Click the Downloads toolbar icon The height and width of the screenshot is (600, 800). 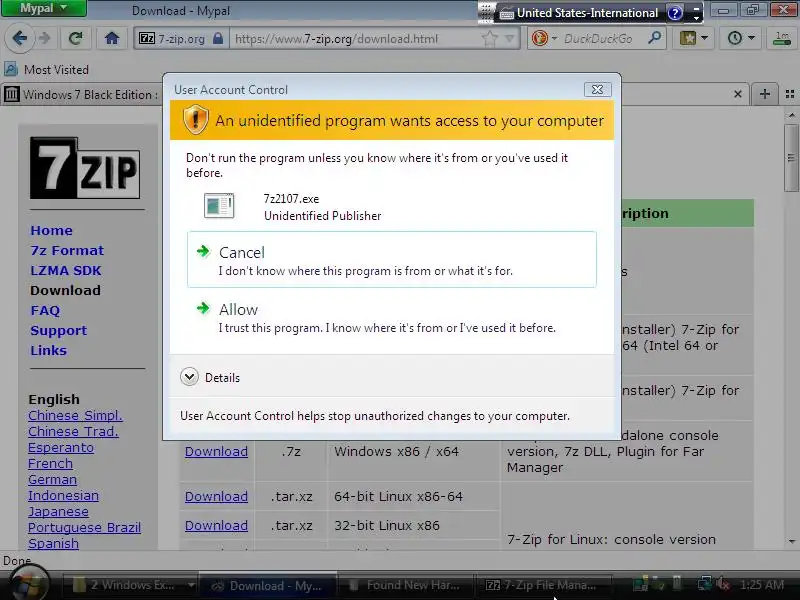782,38
